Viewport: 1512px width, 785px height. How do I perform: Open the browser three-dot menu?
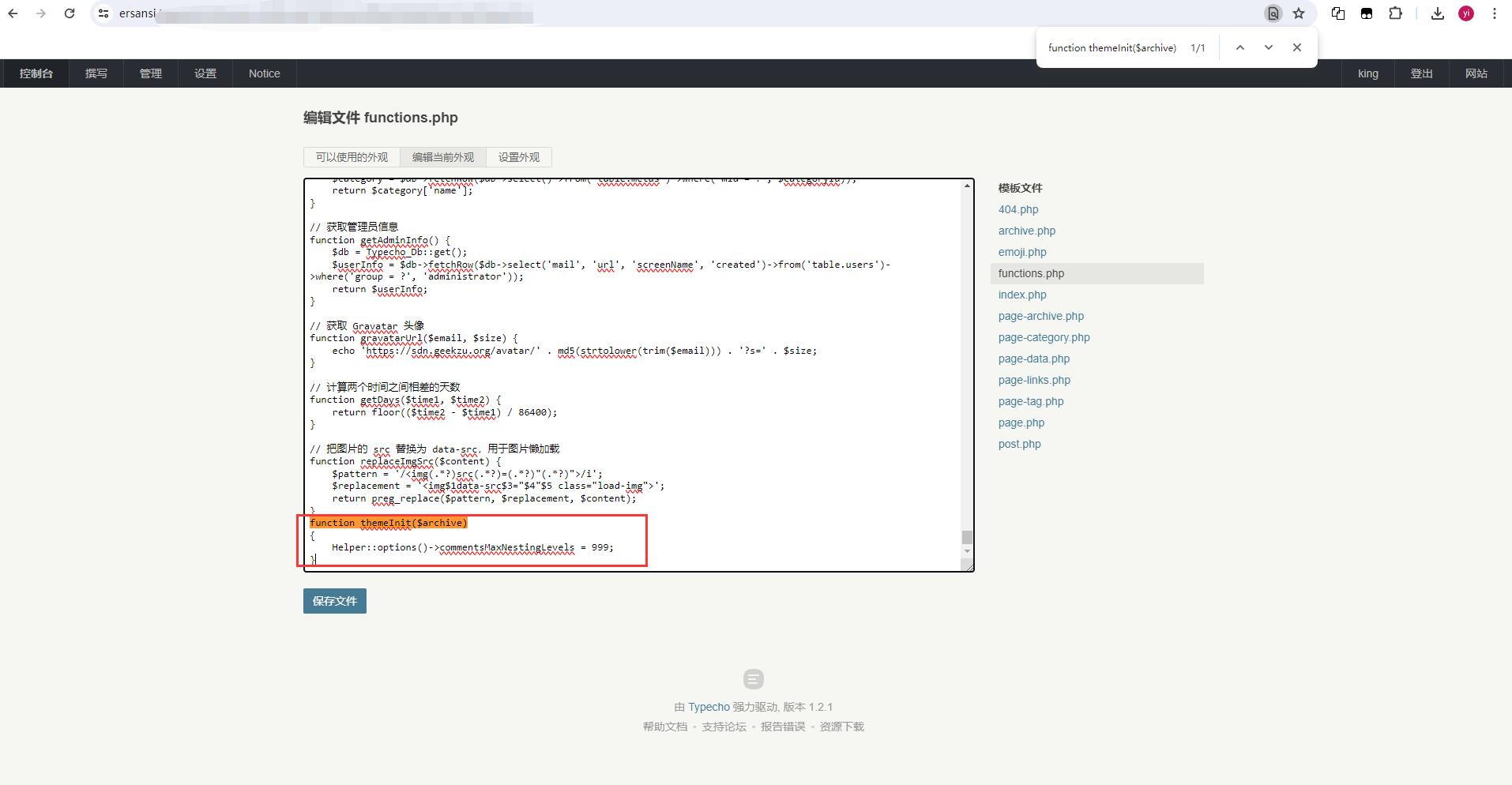point(1495,13)
